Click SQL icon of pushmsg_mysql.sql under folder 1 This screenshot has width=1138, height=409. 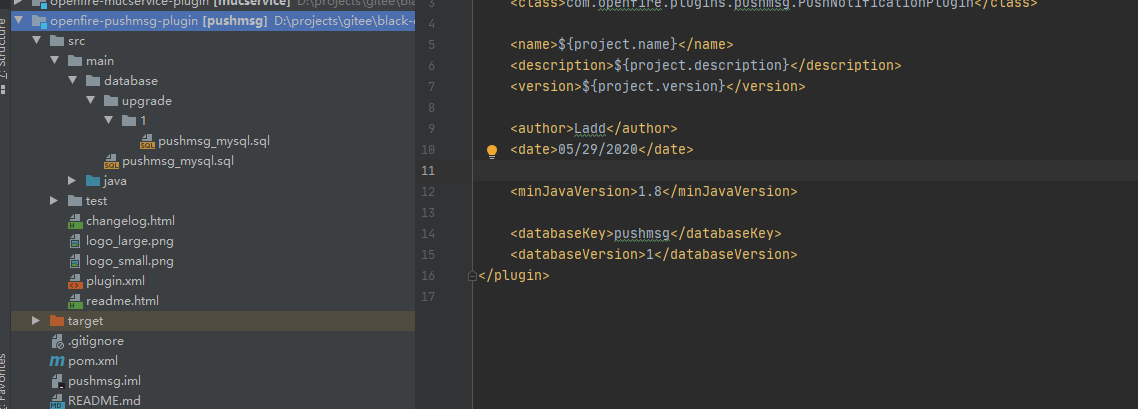point(147,141)
